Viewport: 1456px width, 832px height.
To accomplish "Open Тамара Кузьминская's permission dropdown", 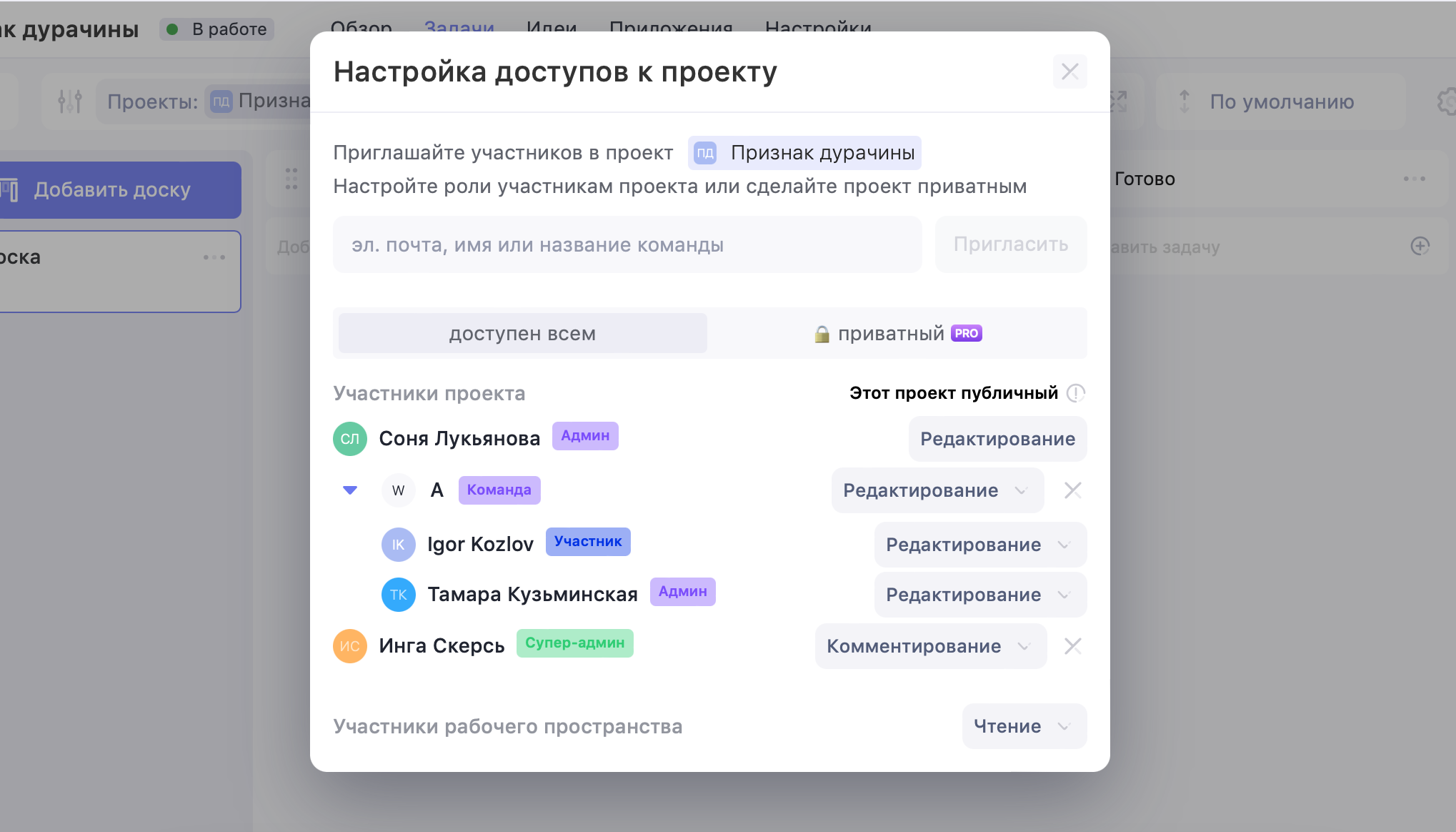I will pyautogui.click(x=979, y=595).
